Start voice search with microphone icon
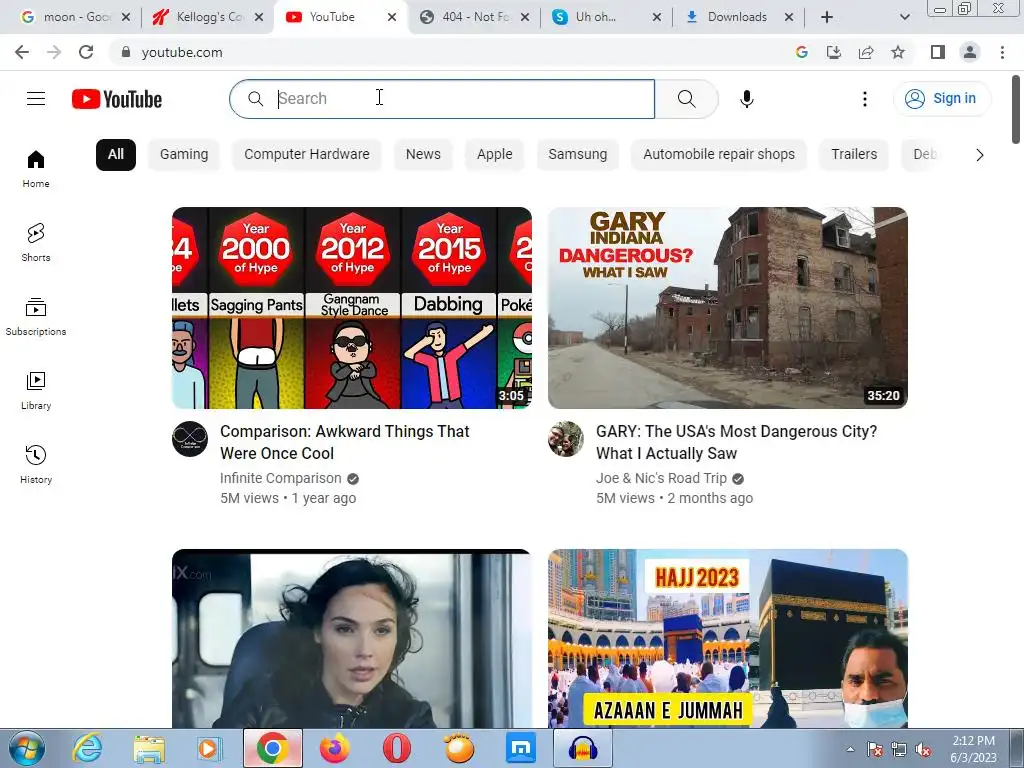 pyautogui.click(x=746, y=99)
